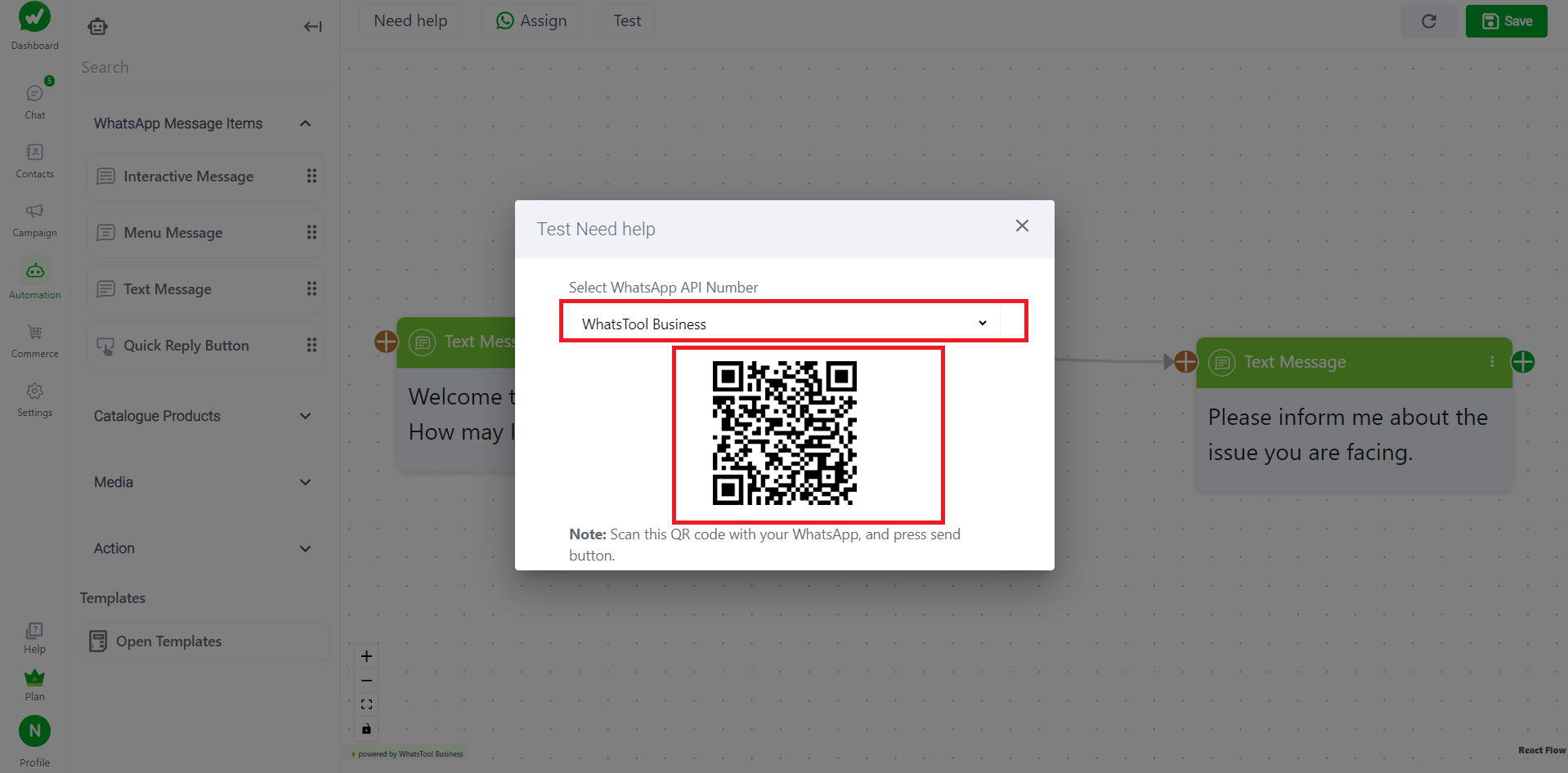1568x773 pixels.
Task: Expand the Media section
Action: [203, 482]
